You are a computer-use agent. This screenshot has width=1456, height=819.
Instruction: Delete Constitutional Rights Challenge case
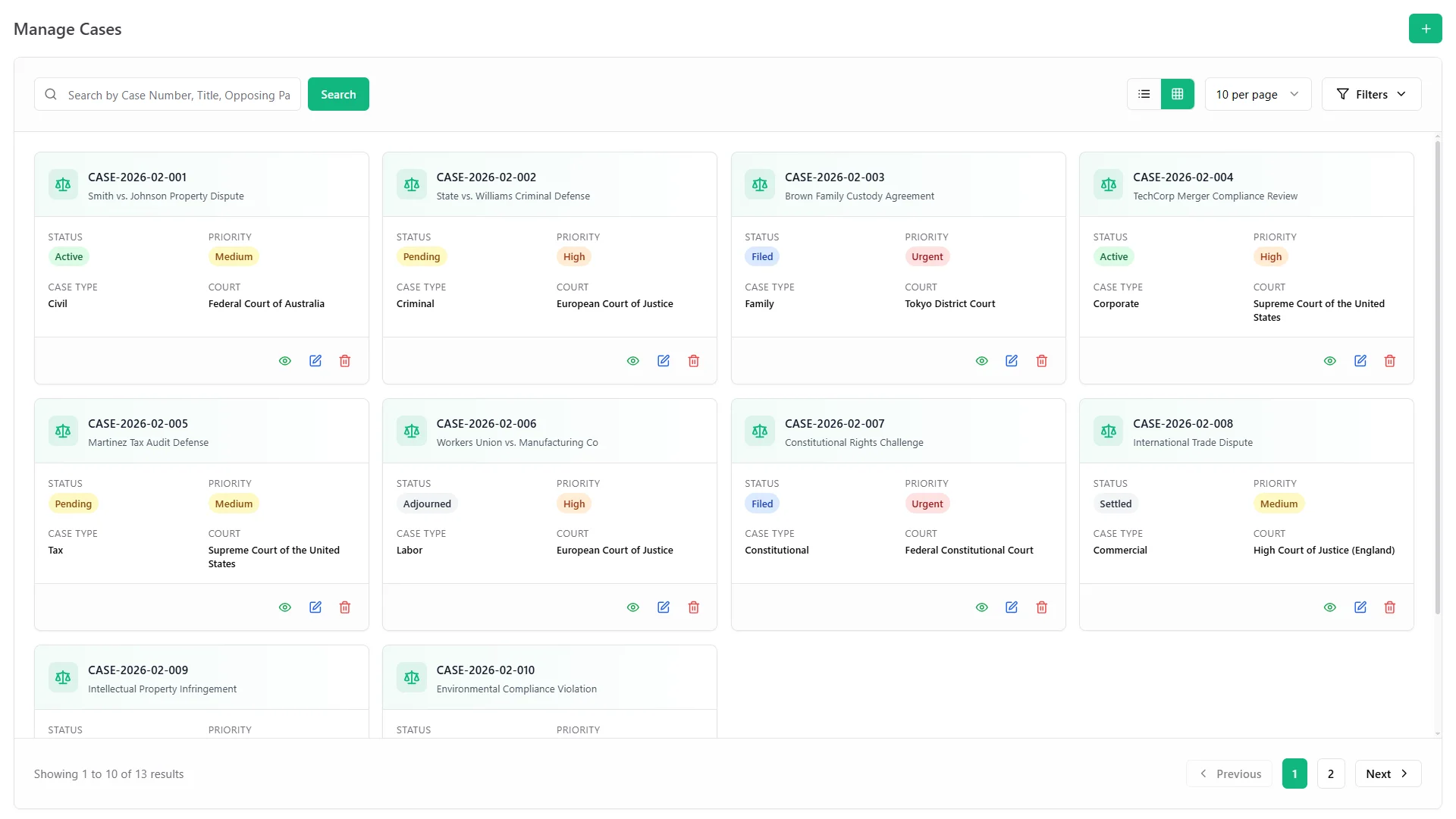click(1042, 607)
